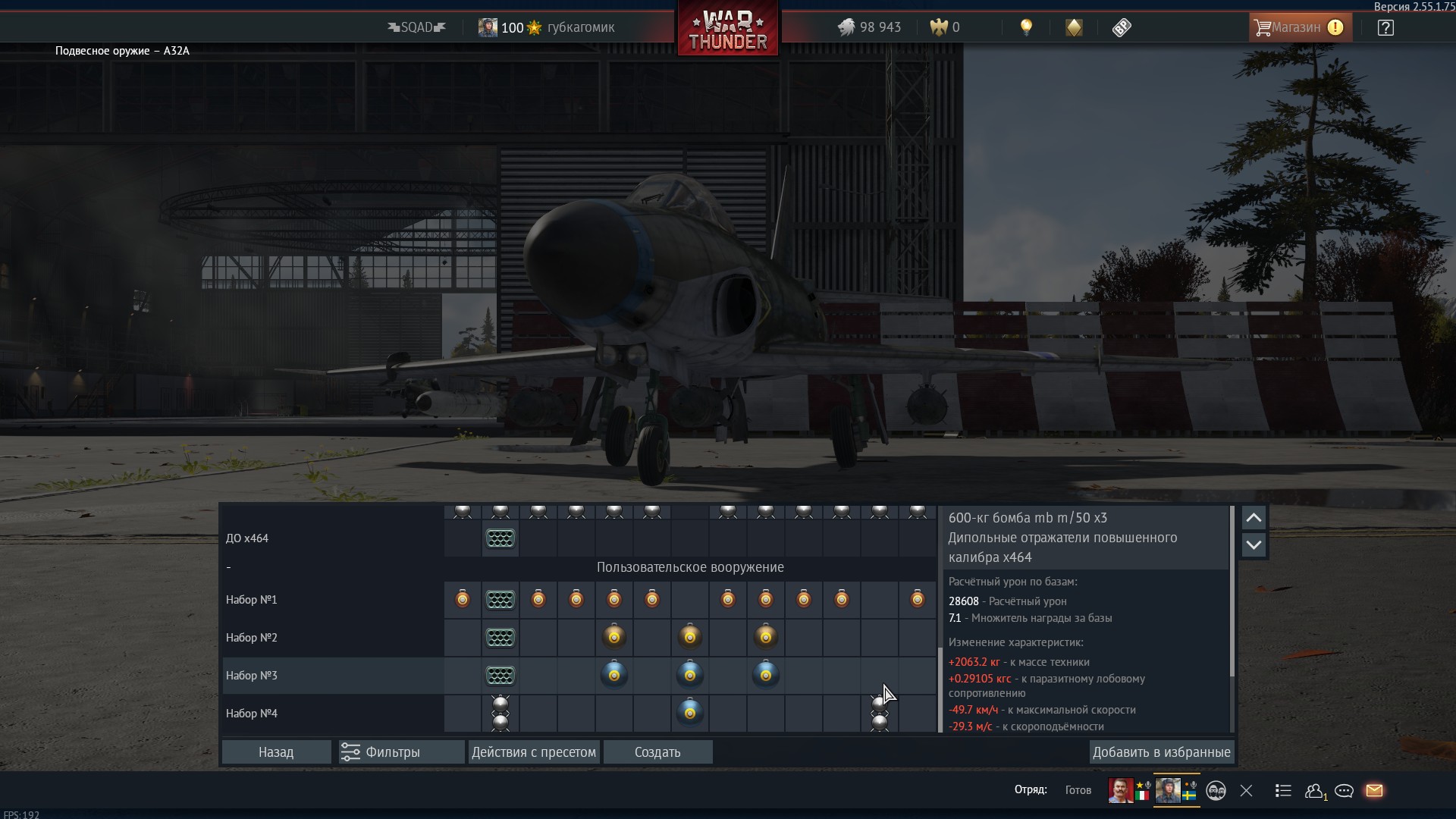1456x819 pixels.
Task: Open the Магазин shop
Action: (1299, 27)
